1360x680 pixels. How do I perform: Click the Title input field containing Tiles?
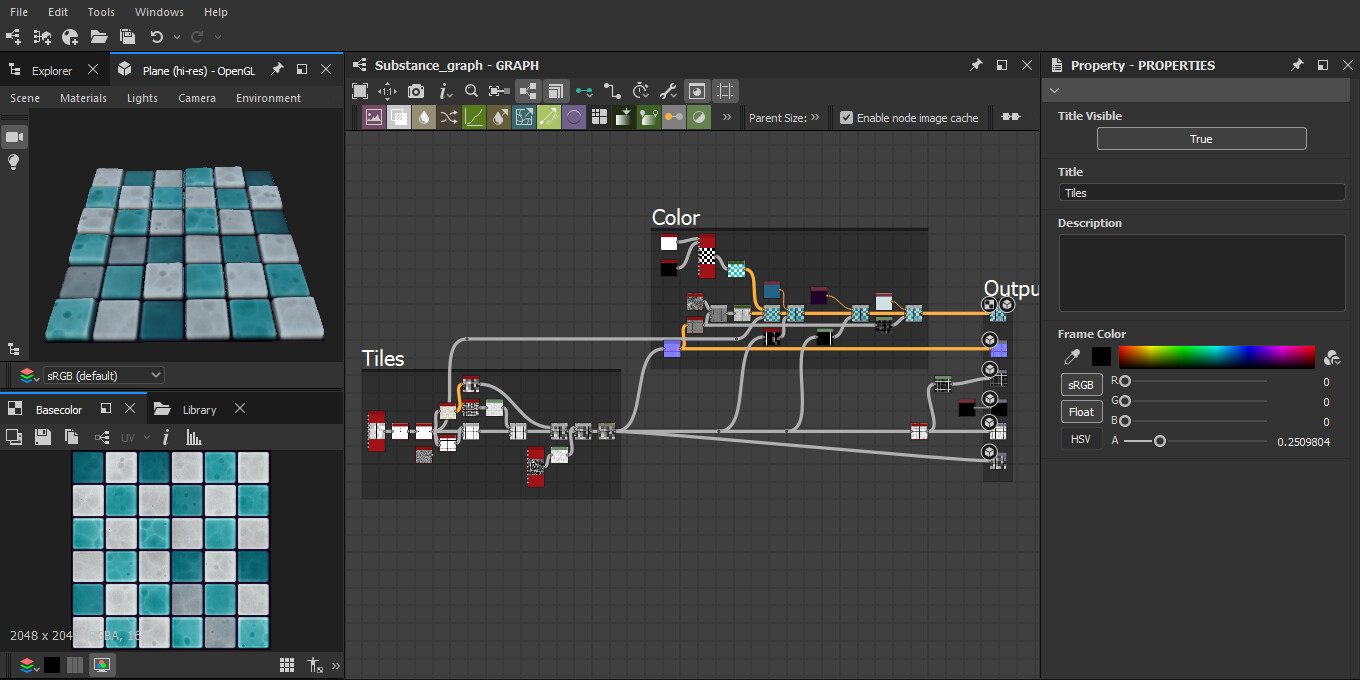pyautogui.click(x=1201, y=192)
